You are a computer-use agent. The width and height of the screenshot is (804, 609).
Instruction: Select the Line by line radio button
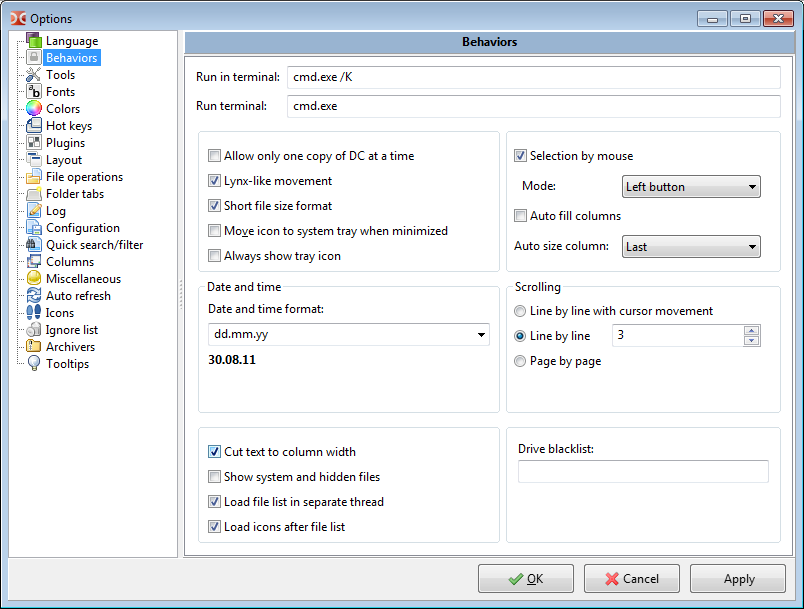coord(520,336)
